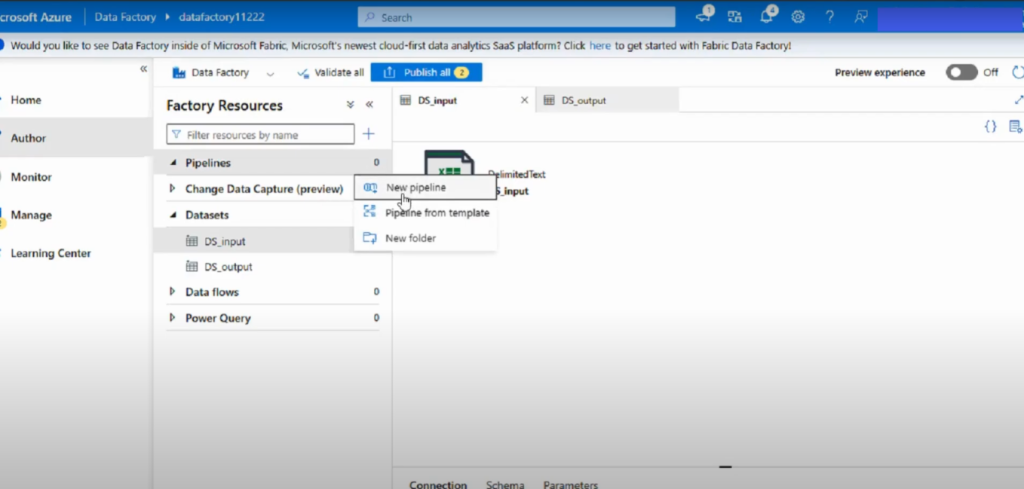Viewport: 1024px width, 489px height.
Task: Open the Data Factory dropdown chevron
Action: pyautogui.click(x=270, y=73)
